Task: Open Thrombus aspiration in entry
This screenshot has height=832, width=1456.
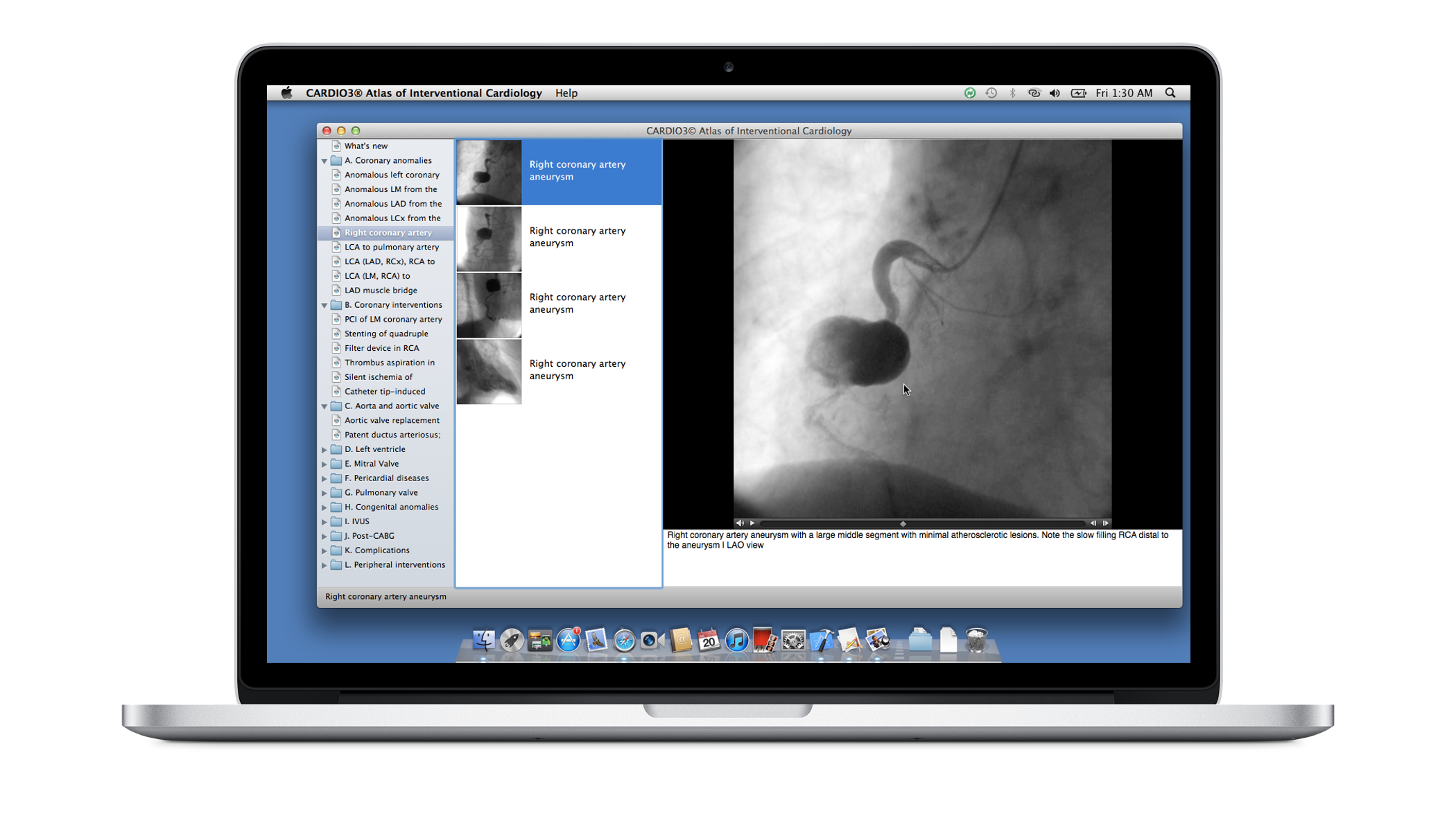Action: point(390,363)
